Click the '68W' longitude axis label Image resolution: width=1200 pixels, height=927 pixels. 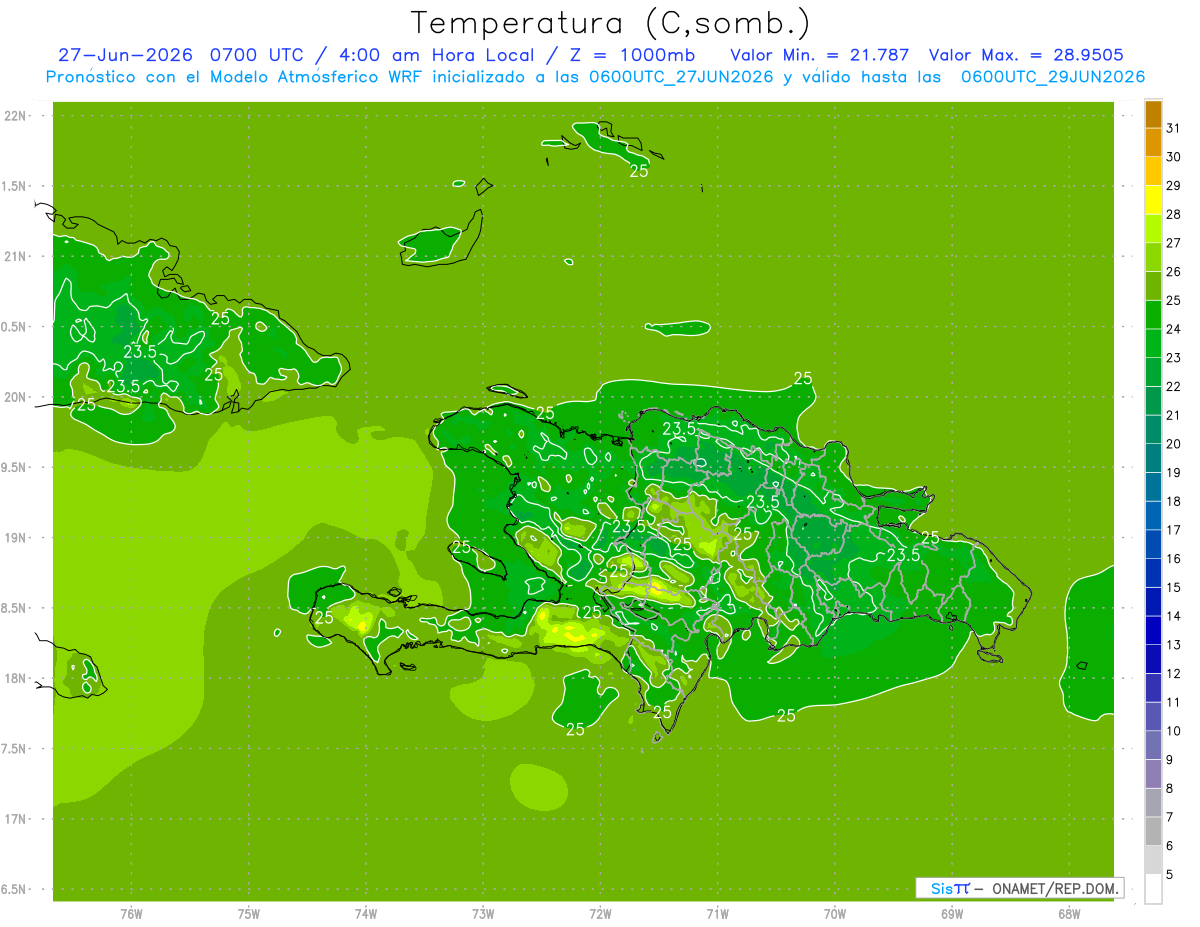coord(1069,913)
